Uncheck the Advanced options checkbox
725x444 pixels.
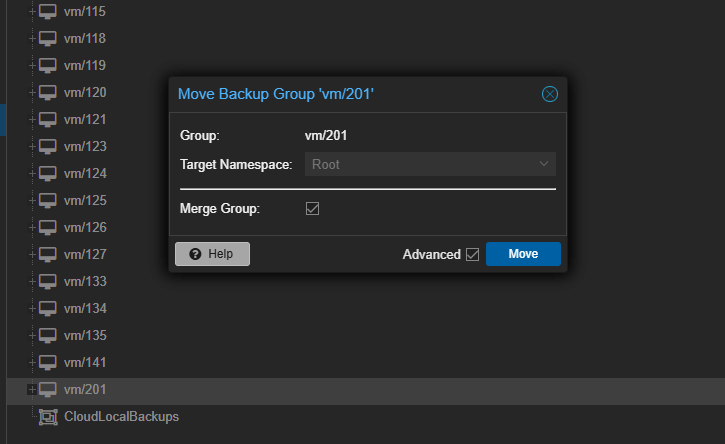pyautogui.click(x=472, y=254)
